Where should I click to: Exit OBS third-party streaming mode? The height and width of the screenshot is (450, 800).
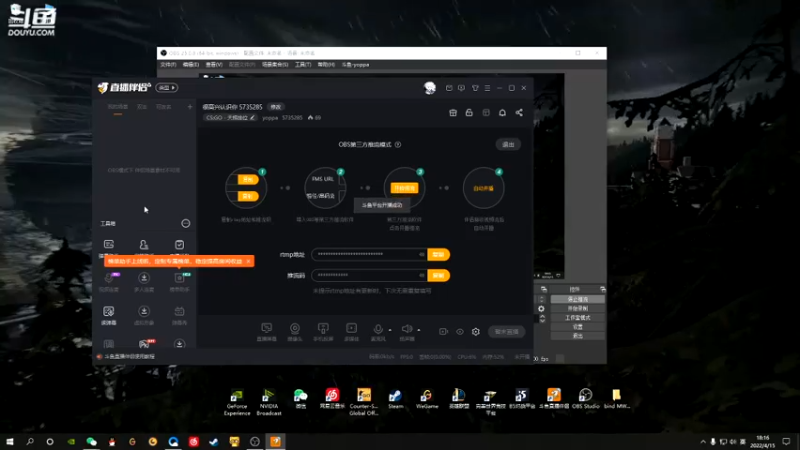(508, 144)
